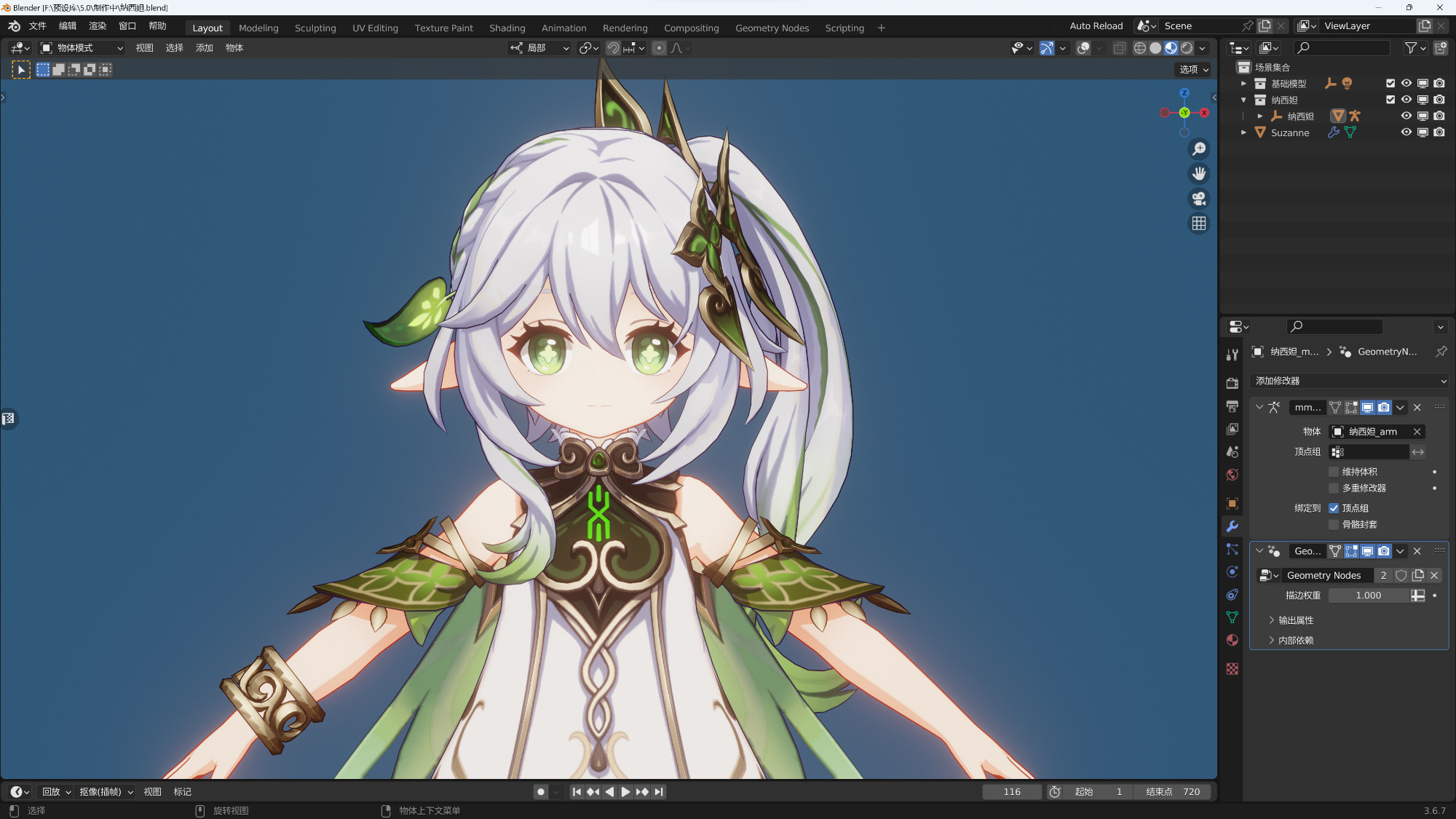Image resolution: width=1456 pixels, height=819 pixels.
Task: Uncheck the 顶点组 bind checkbox
Action: click(1334, 508)
